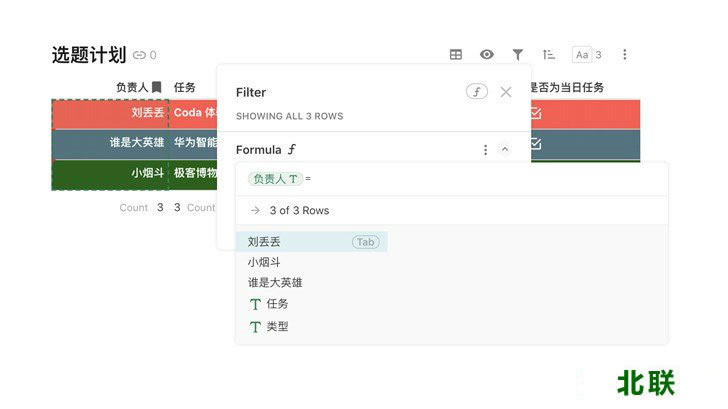Select 刘丢丢 from the autocomplete suggestions
The height and width of the screenshot is (409, 728).
coord(265,242)
